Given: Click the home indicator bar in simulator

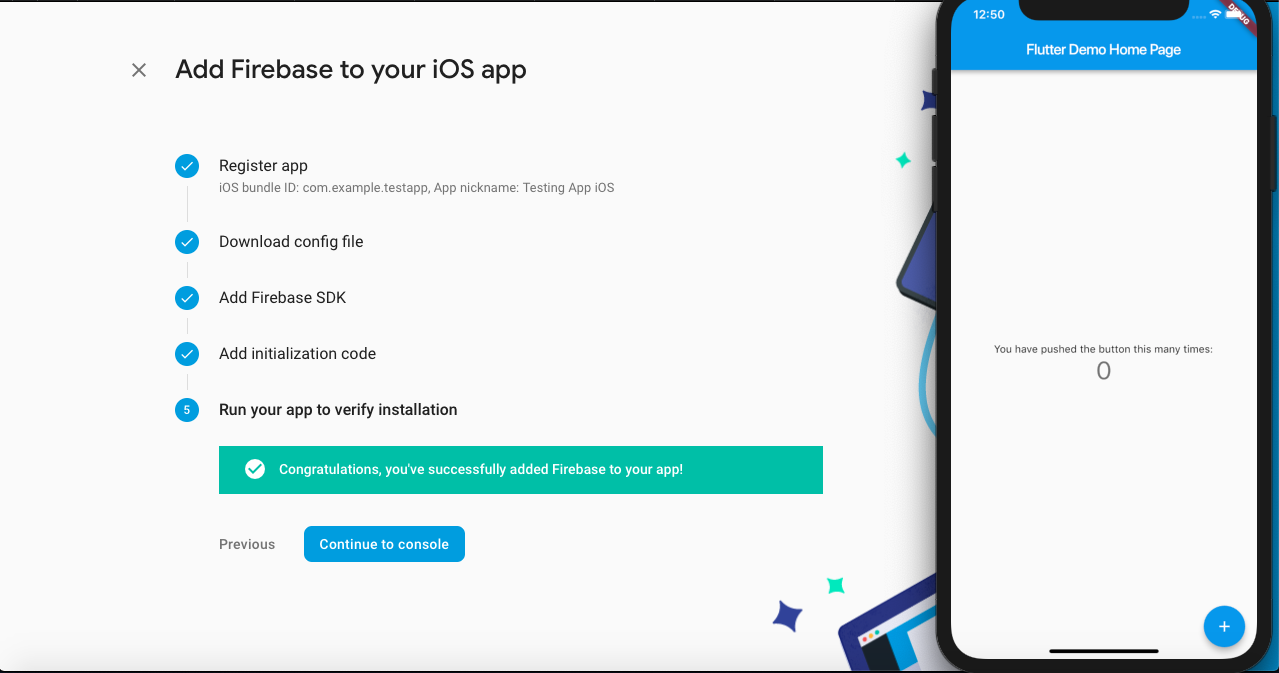Looking at the screenshot, I should [1103, 651].
